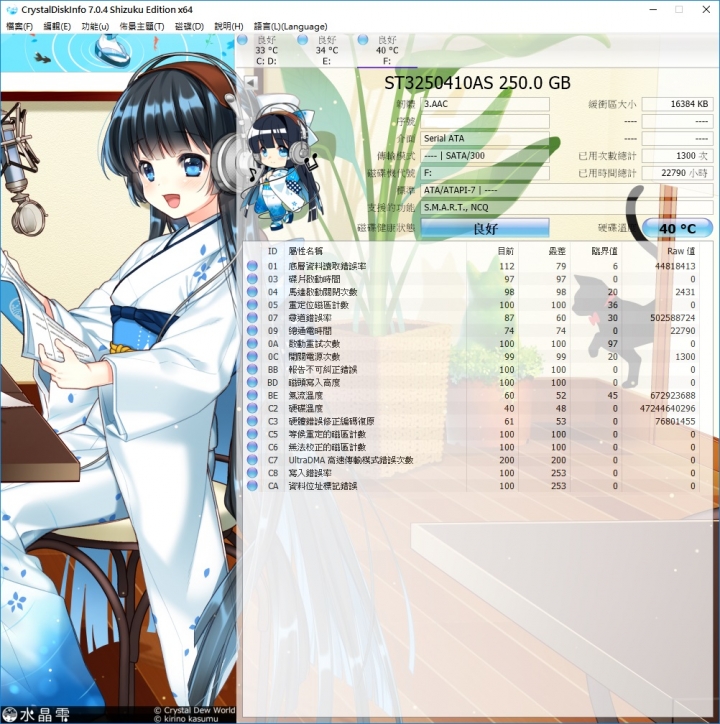Click the ID column header
This screenshot has width=720, height=724.
(272, 251)
